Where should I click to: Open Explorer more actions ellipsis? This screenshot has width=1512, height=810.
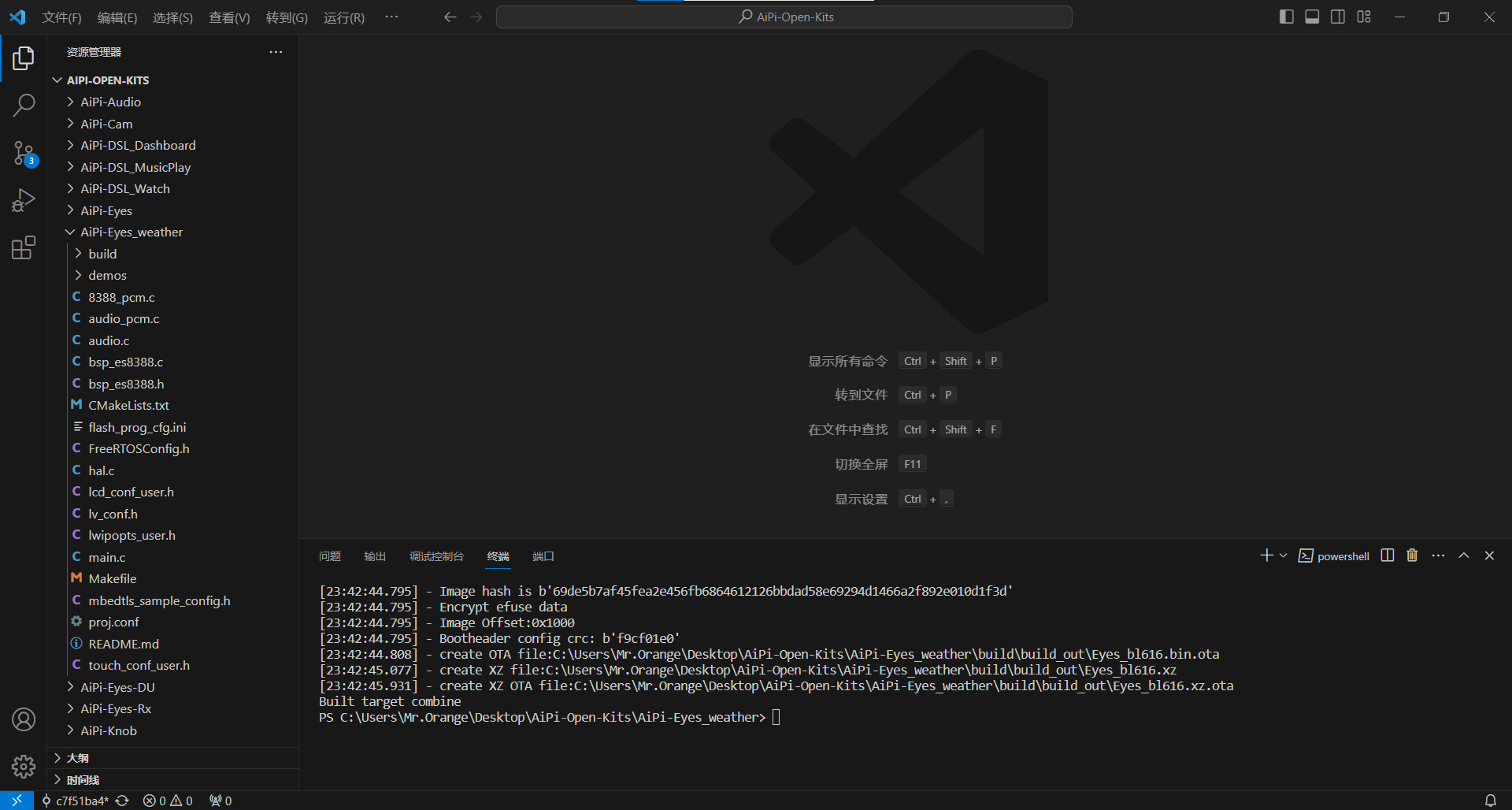point(276,52)
